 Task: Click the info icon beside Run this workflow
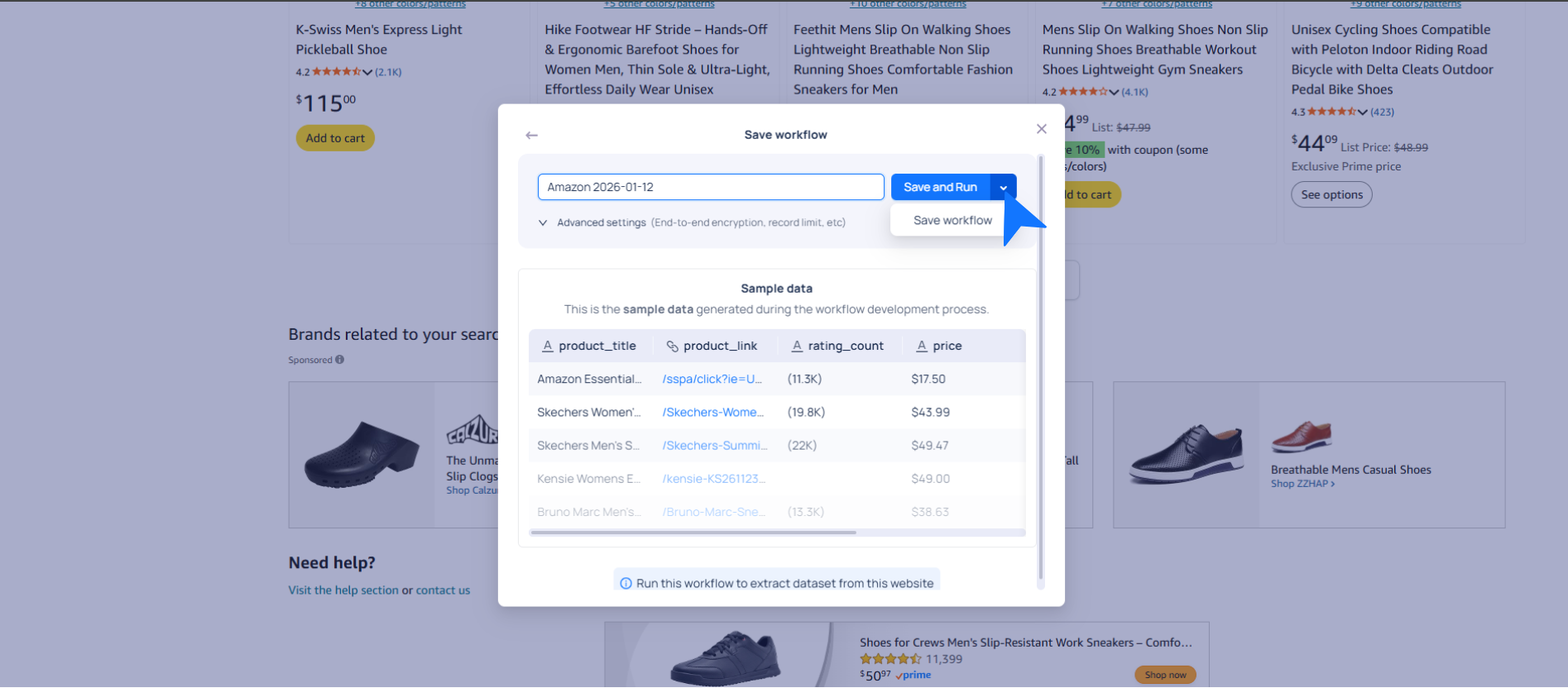click(x=626, y=584)
